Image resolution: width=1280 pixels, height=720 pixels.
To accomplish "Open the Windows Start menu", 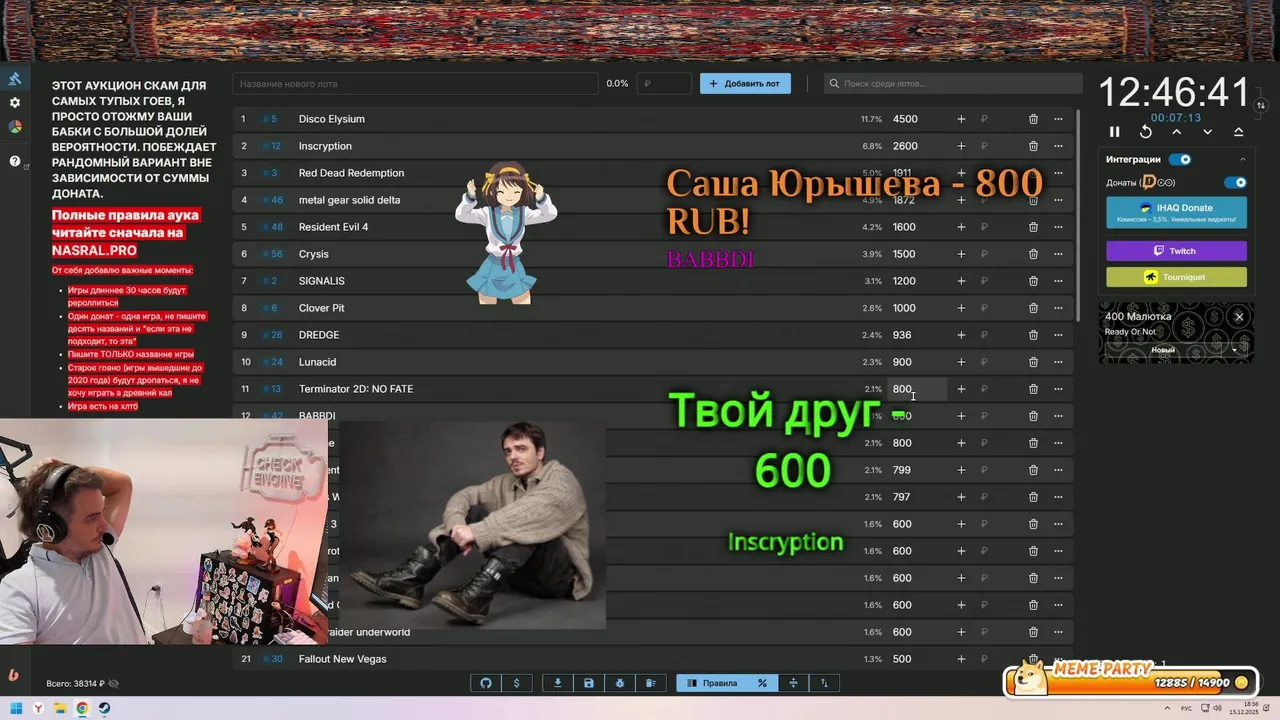I will point(16,708).
